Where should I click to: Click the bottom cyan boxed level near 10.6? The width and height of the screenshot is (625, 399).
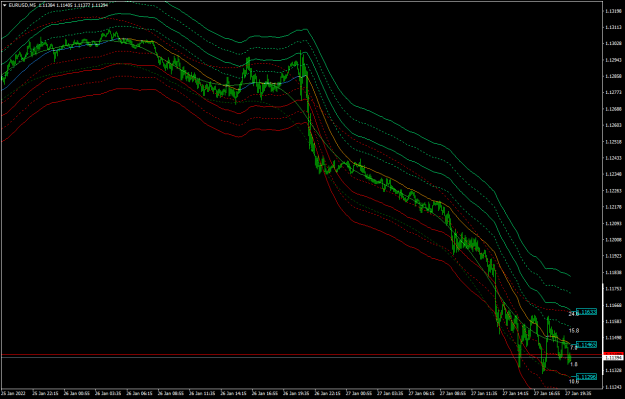[x=587, y=377]
